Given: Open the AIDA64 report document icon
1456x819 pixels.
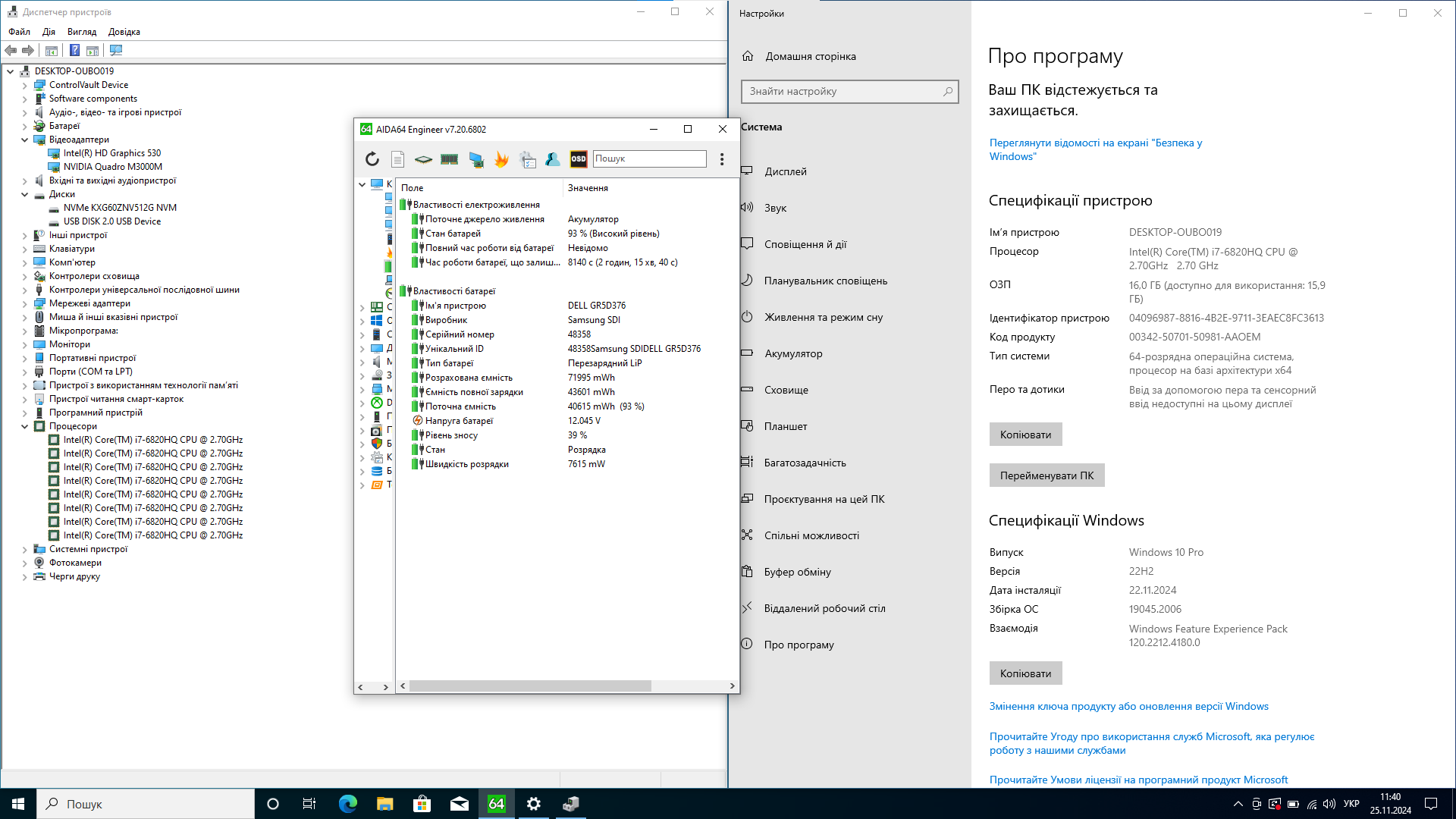Looking at the screenshot, I should pyautogui.click(x=397, y=158).
